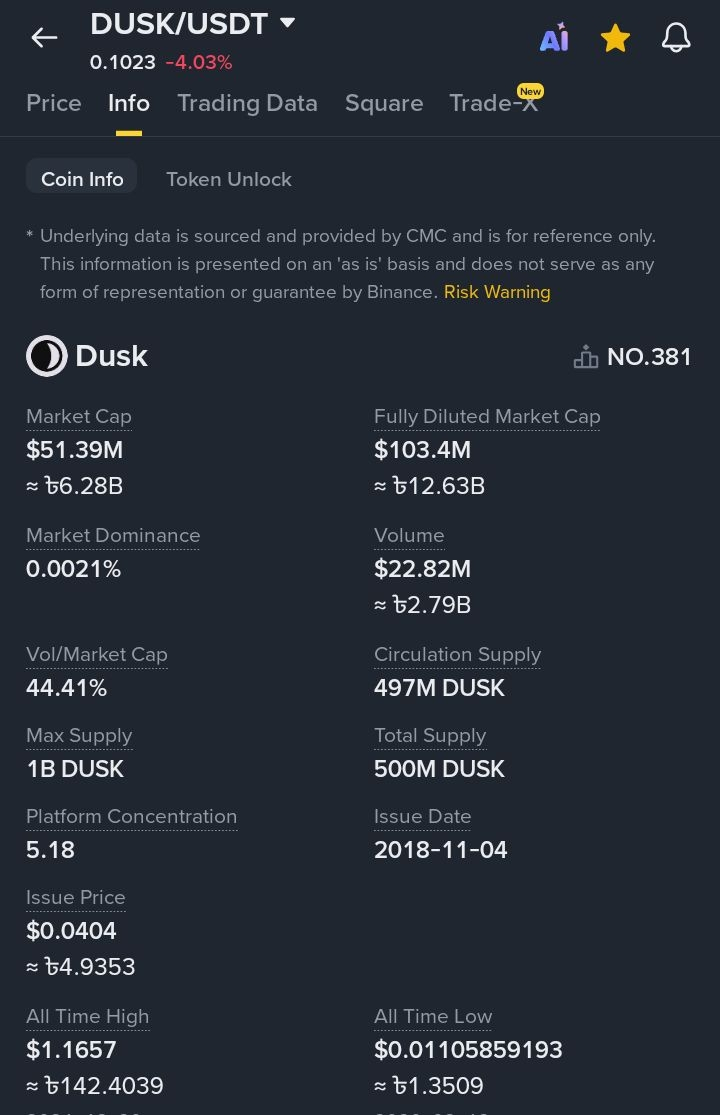This screenshot has height=1115, width=720.
Task: Expand the DUSK/USDT pair dropdown arrow
Action: (288, 22)
